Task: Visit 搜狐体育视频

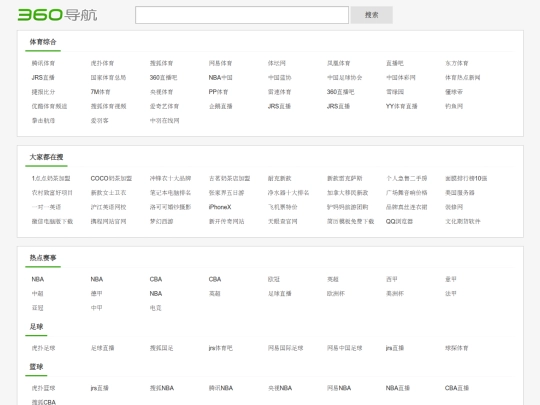Action: 108,106
